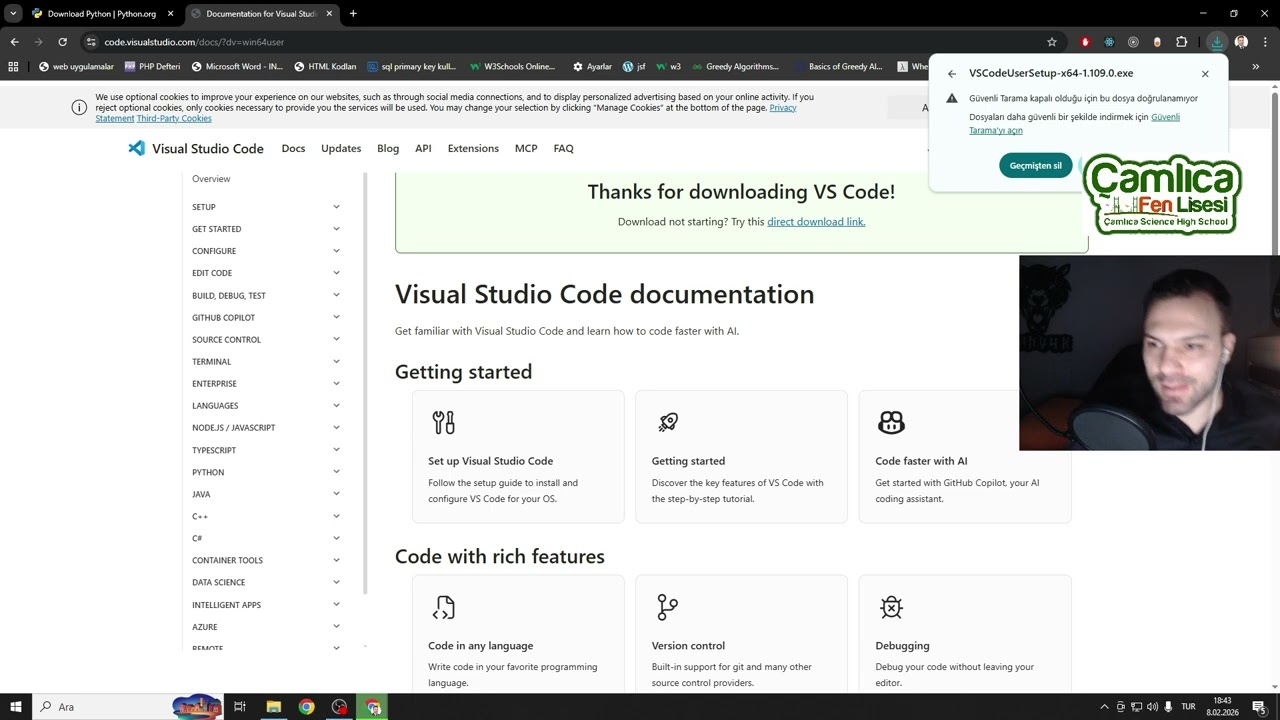Open Windows Start menu
Image resolution: width=1280 pixels, height=720 pixels.
point(16,707)
